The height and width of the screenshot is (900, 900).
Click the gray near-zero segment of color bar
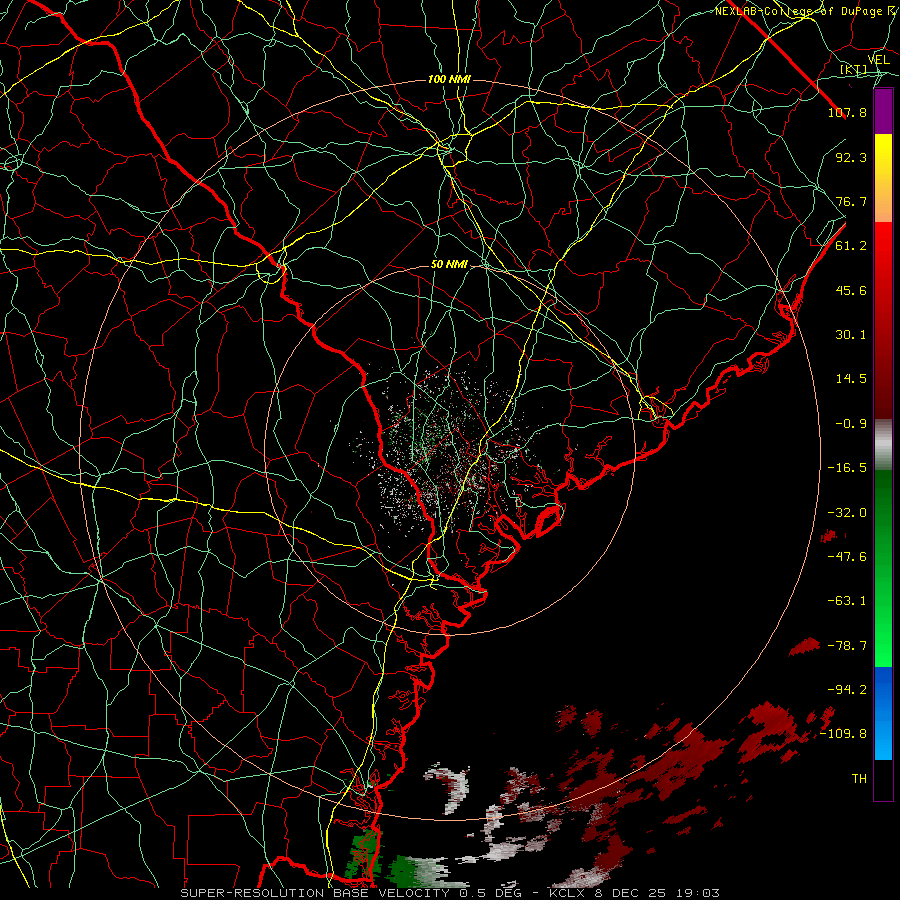coord(883,445)
